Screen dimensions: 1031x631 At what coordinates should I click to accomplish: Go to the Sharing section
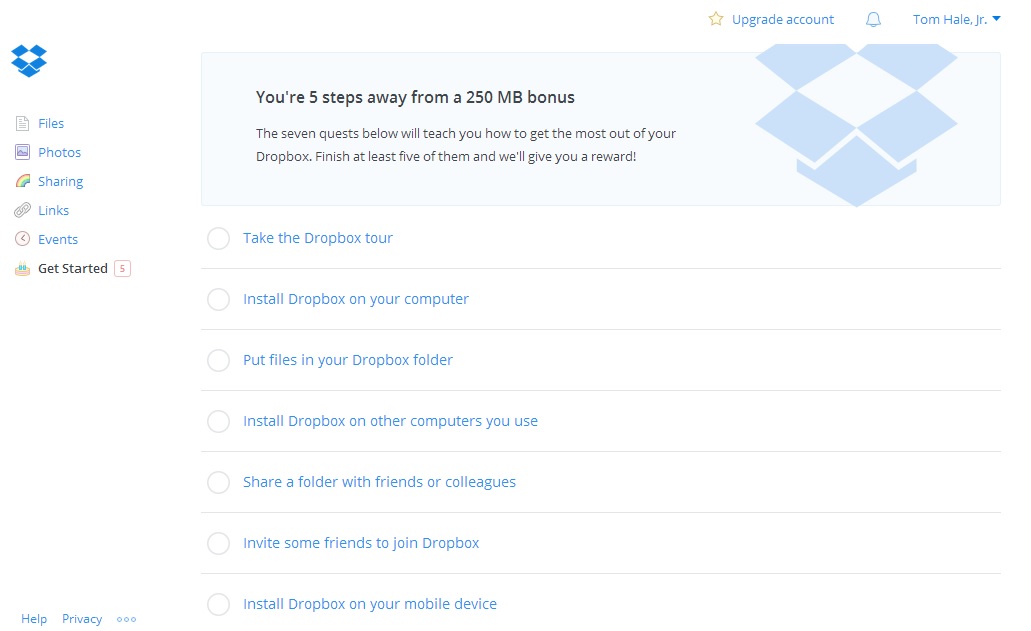[x=60, y=181]
